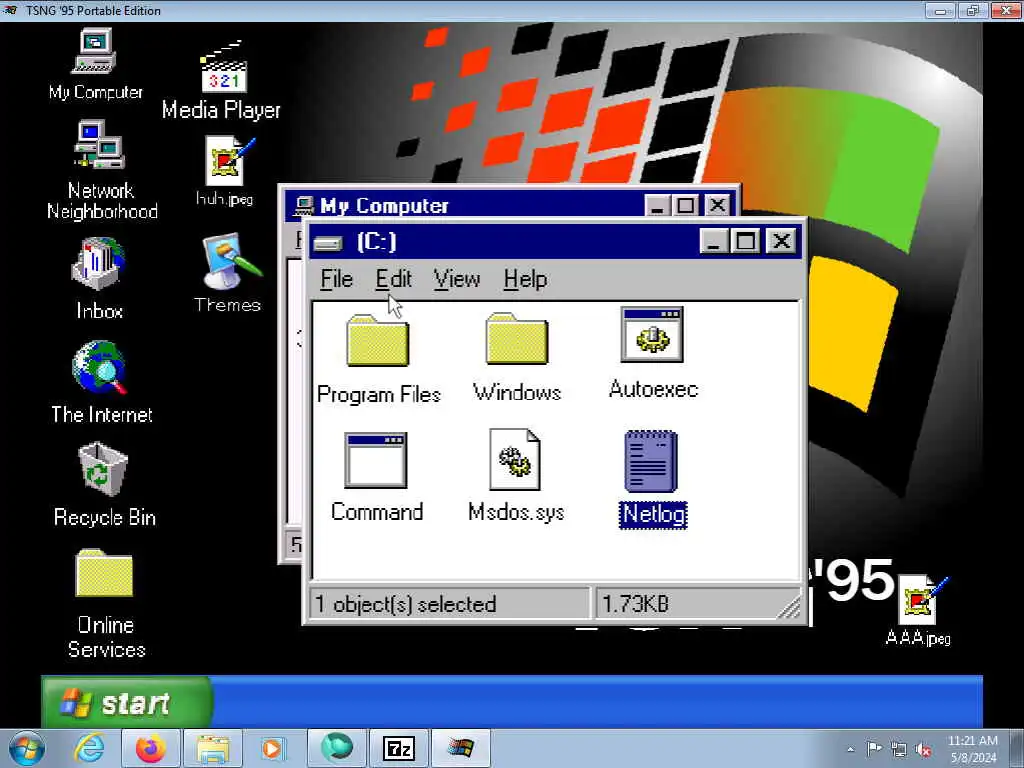Select the Msdos.sys file in C:
Image resolution: width=1024 pixels, height=768 pixels.
point(515,476)
